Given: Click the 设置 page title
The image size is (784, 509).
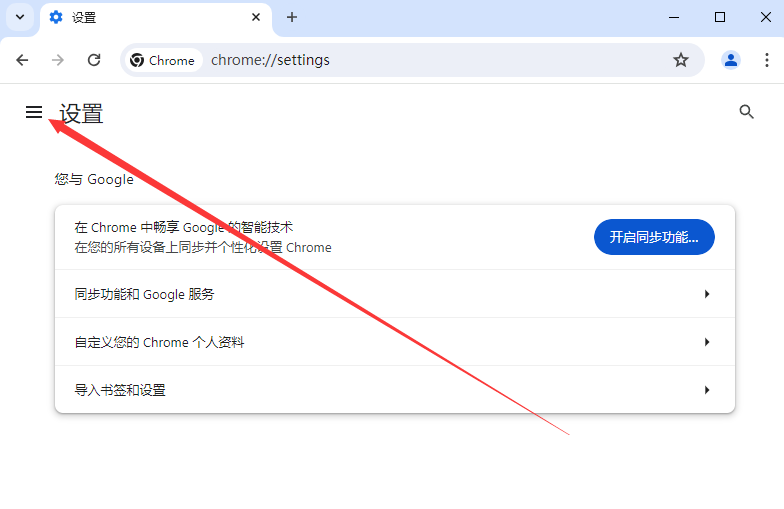Looking at the screenshot, I should pyautogui.click(x=81, y=114).
